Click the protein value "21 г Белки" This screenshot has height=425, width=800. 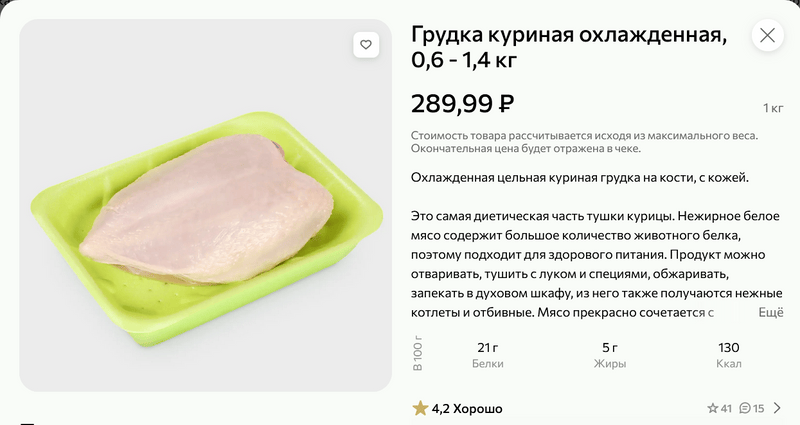pyautogui.click(x=488, y=355)
